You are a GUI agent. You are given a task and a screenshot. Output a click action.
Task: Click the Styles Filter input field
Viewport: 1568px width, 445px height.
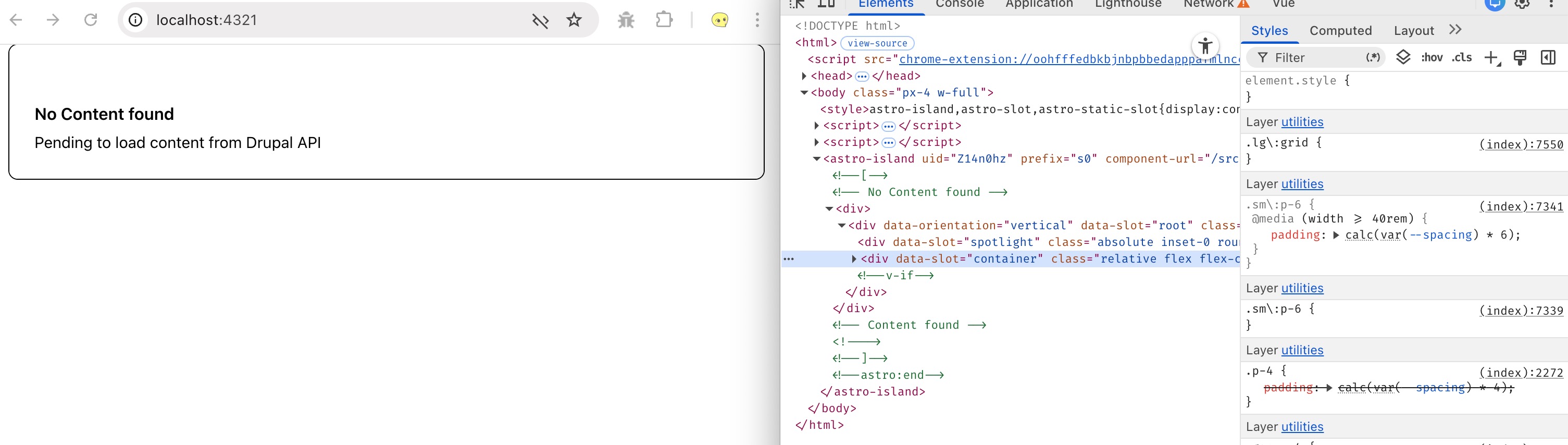click(1316, 57)
